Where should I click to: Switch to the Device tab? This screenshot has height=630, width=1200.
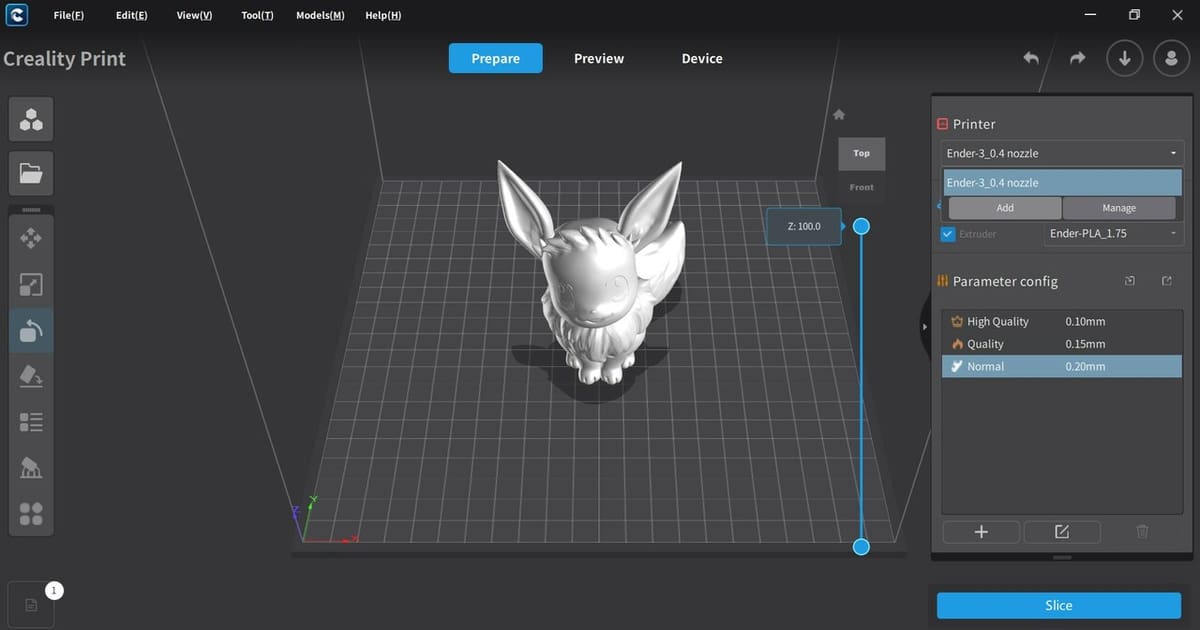click(x=702, y=58)
